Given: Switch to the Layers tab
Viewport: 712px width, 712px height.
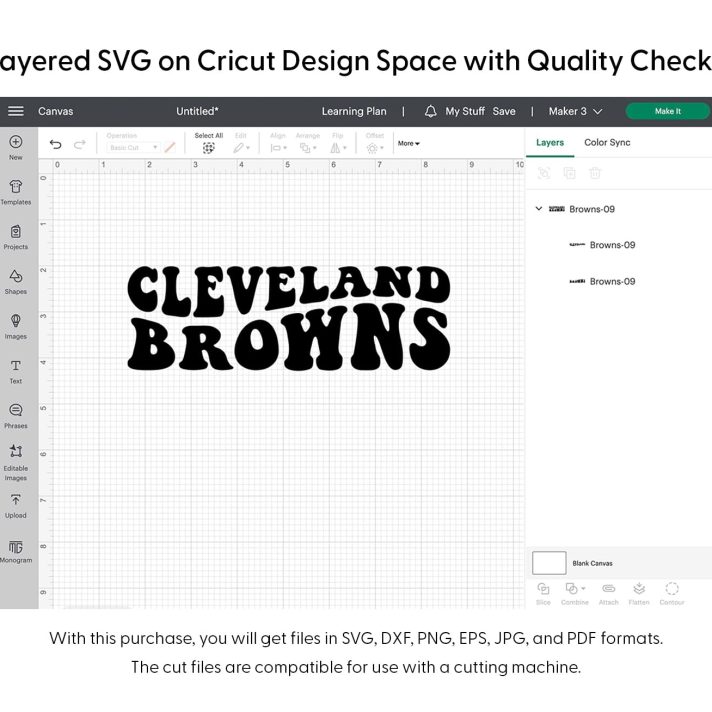Looking at the screenshot, I should pyautogui.click(x=550, y=143).
